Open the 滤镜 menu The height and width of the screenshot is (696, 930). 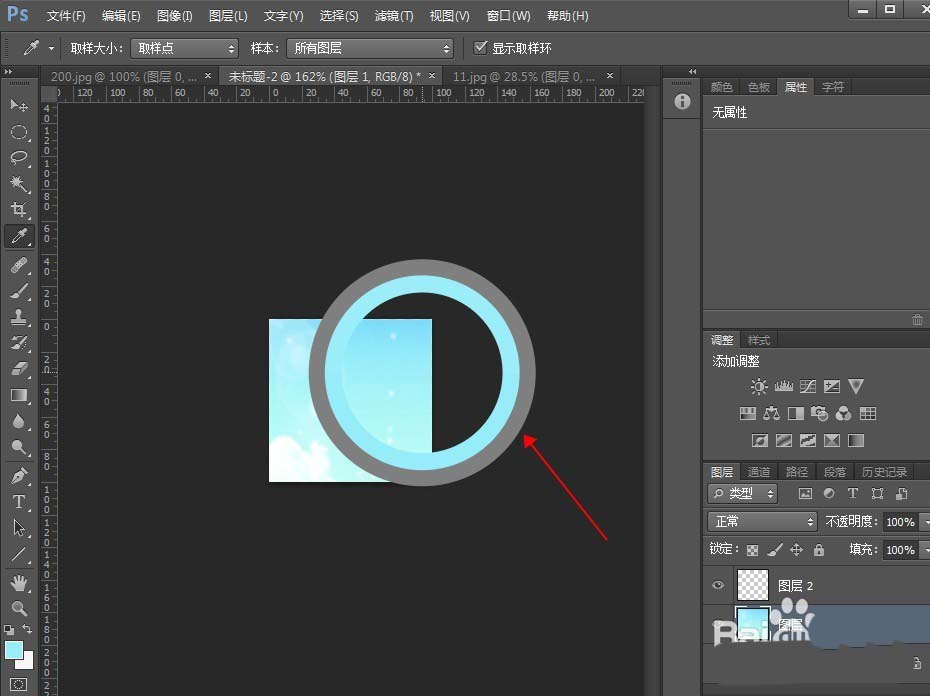[394, 15]
